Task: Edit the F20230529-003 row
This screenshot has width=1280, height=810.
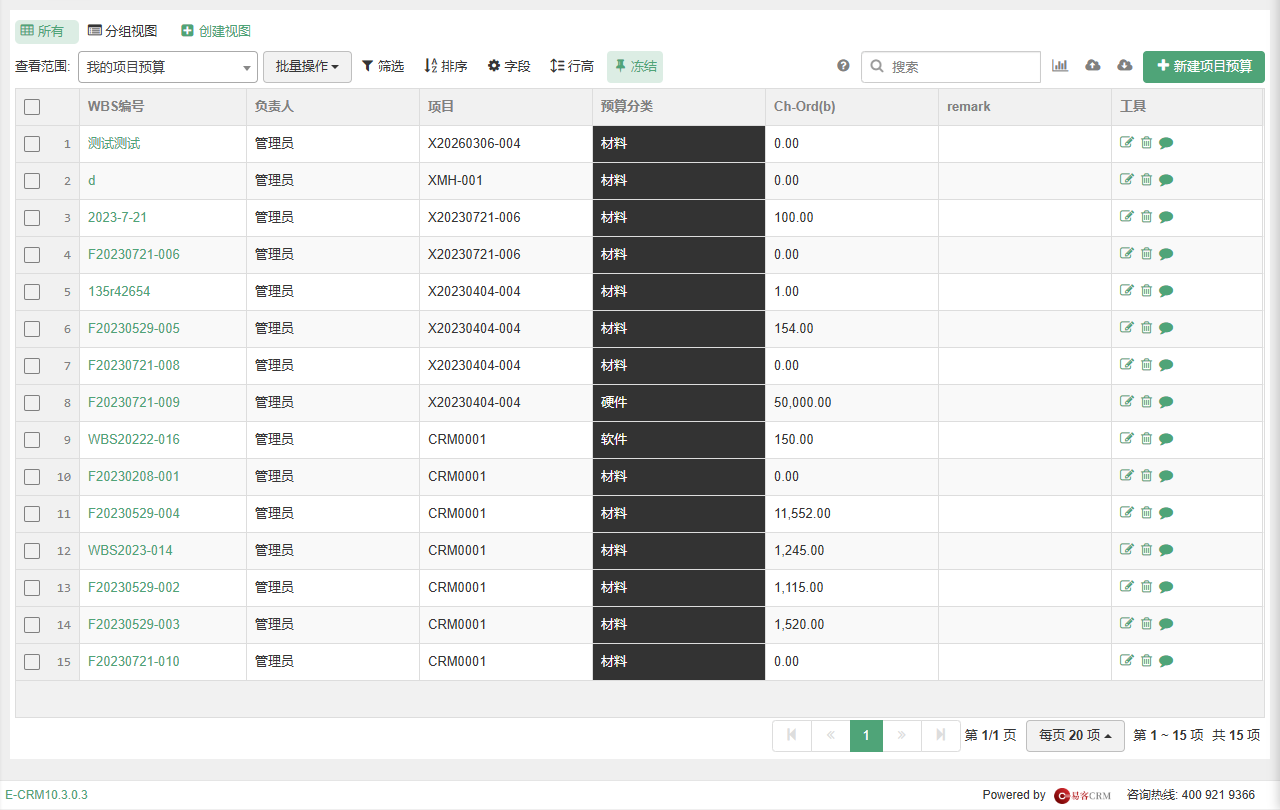Action: [x=1127, y=624]
